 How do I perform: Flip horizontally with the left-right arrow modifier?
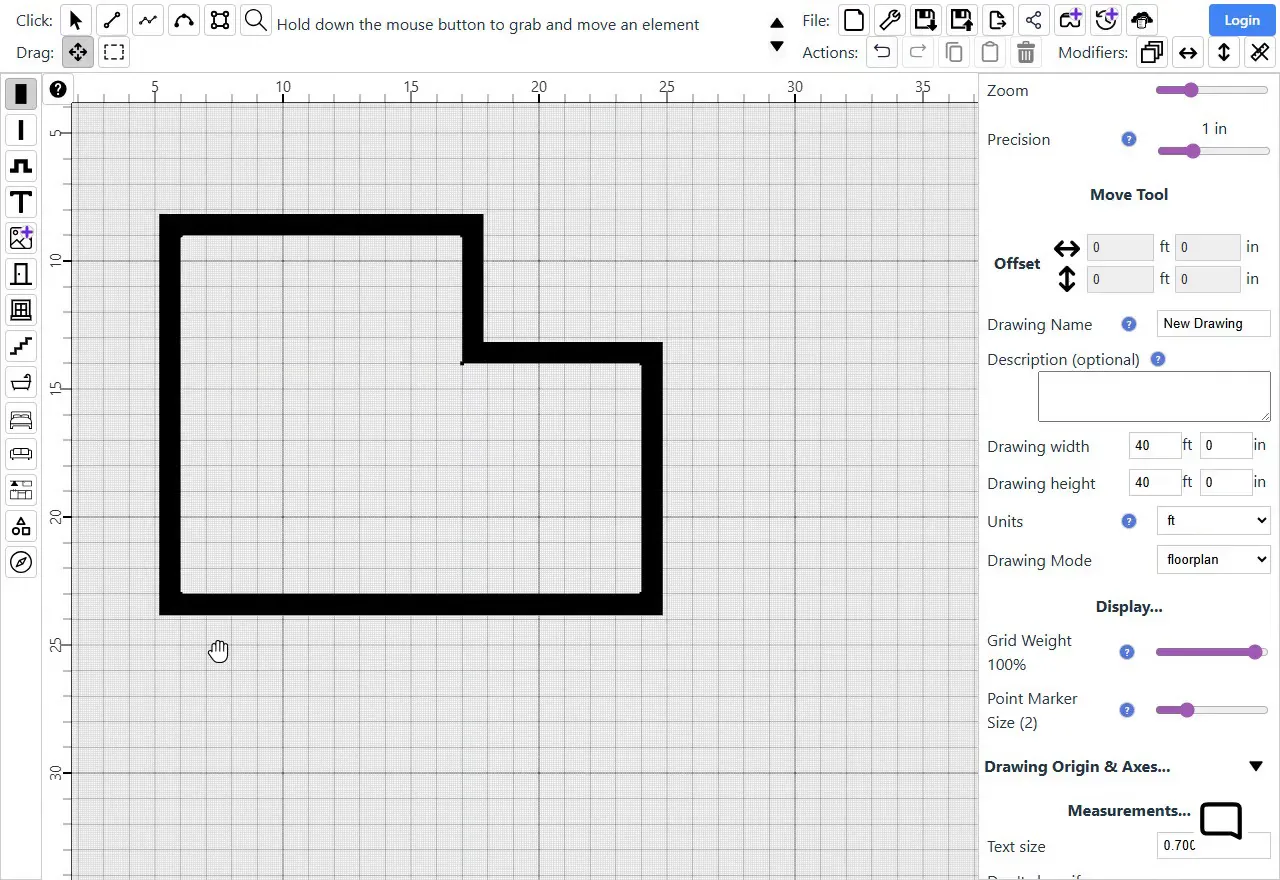coord(1188,52)
